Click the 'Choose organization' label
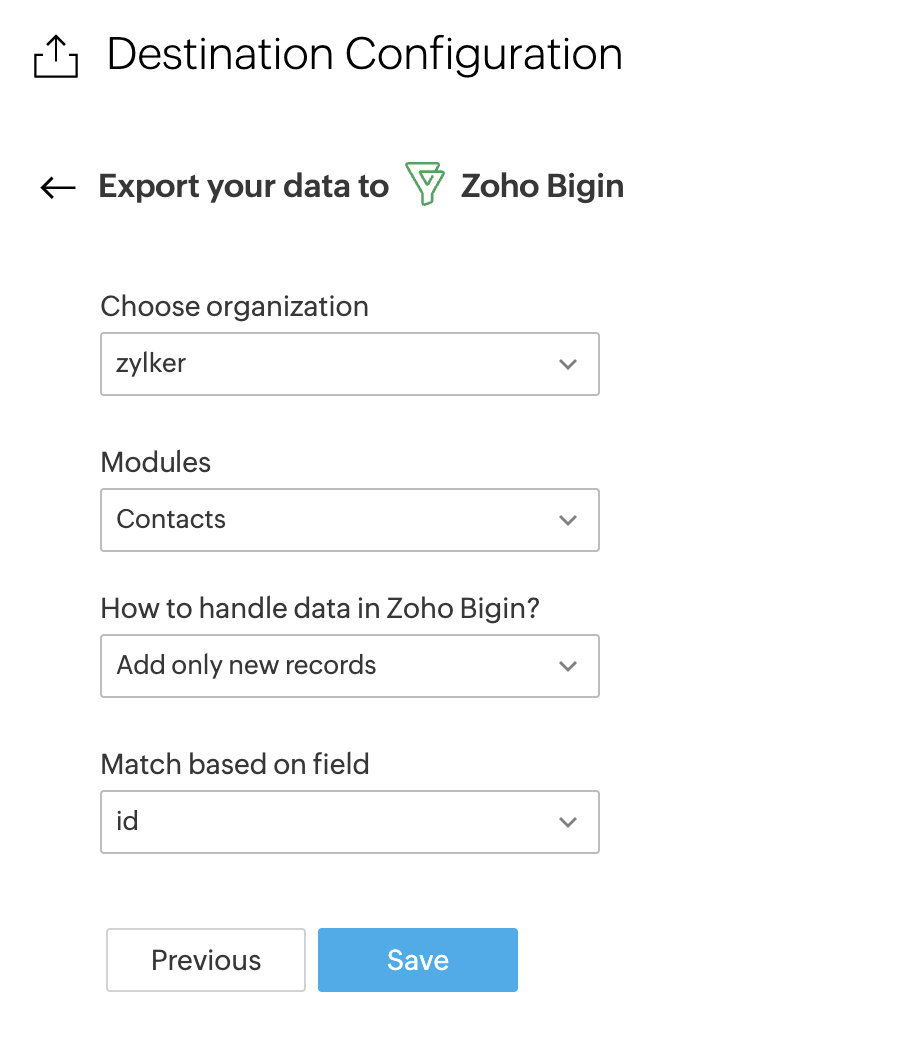The height and width of the screenshot is (1052, 898). click(234, 306)
